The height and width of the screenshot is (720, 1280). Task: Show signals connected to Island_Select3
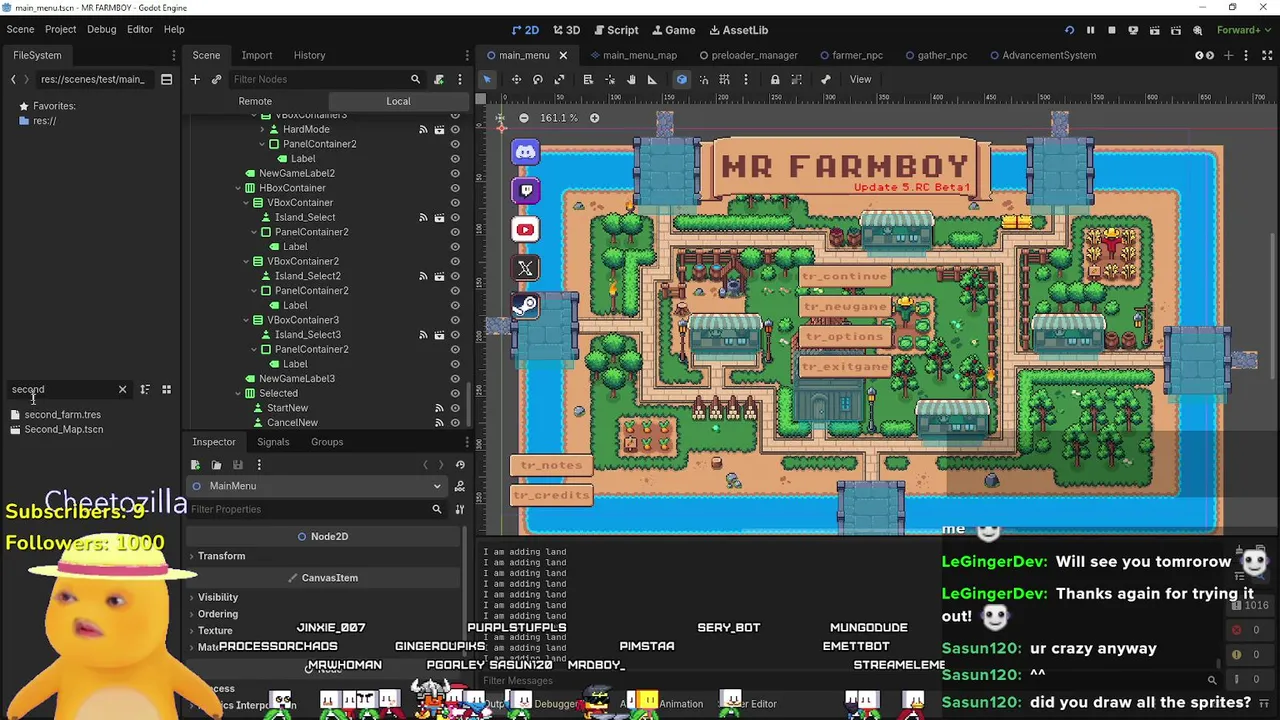click(x=423, y=335)
